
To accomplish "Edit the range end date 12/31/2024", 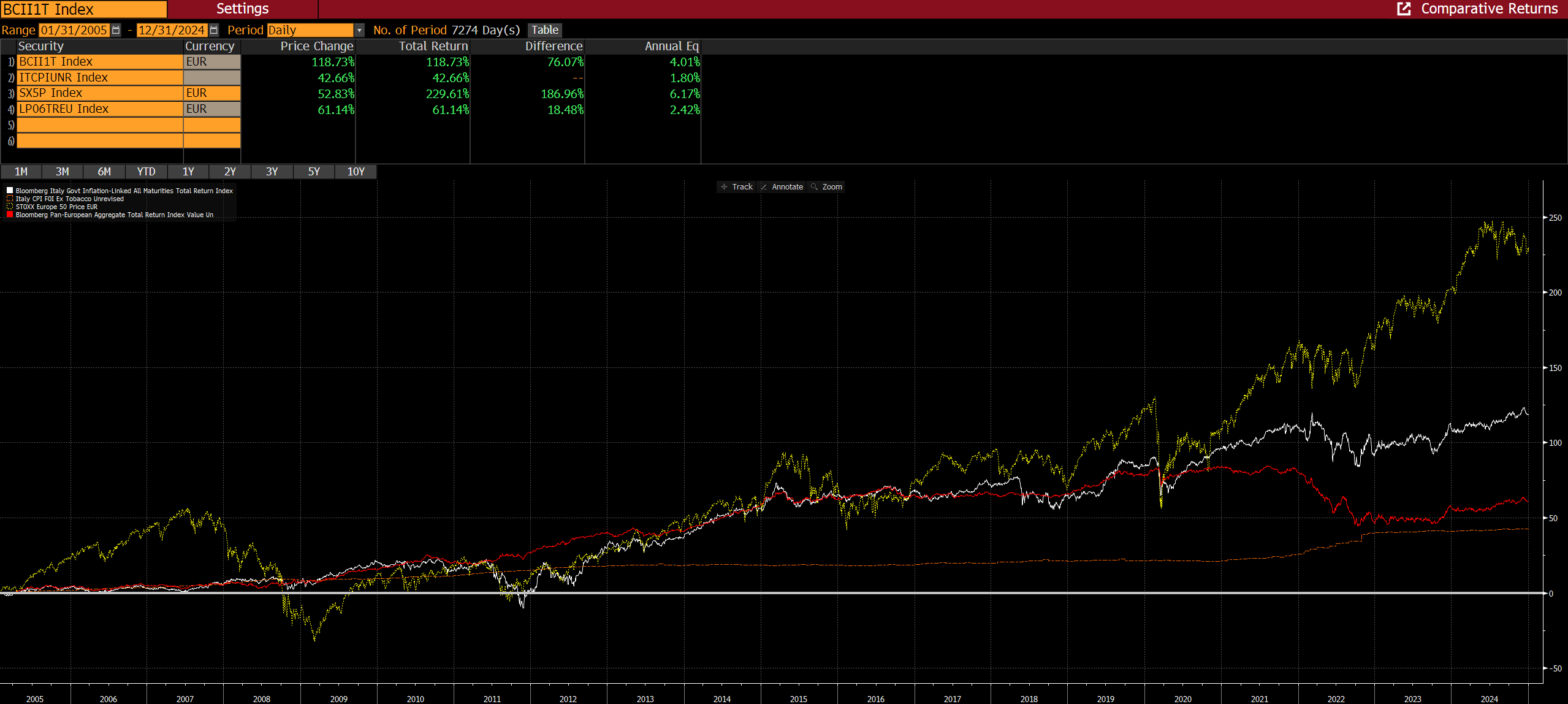I will (172, 30).
